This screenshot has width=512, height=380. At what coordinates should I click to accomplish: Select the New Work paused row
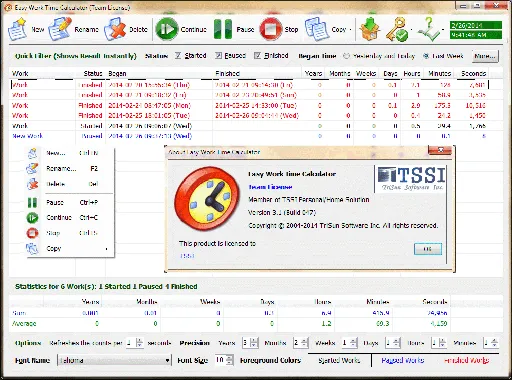[x=250, y=136]
